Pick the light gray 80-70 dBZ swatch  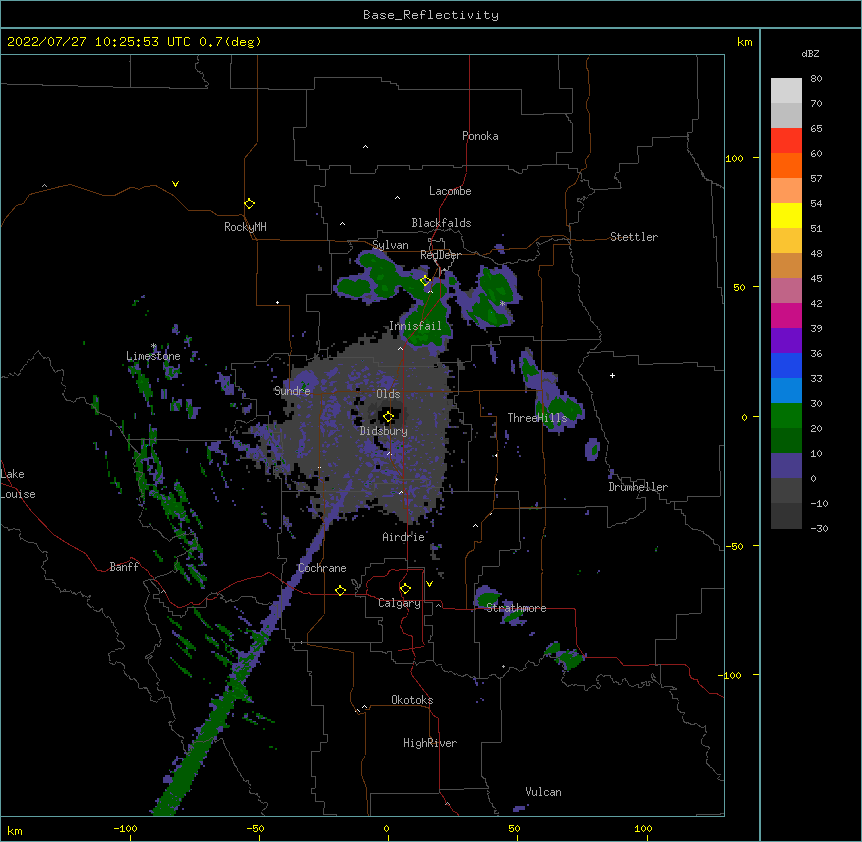tap(786, 91)
